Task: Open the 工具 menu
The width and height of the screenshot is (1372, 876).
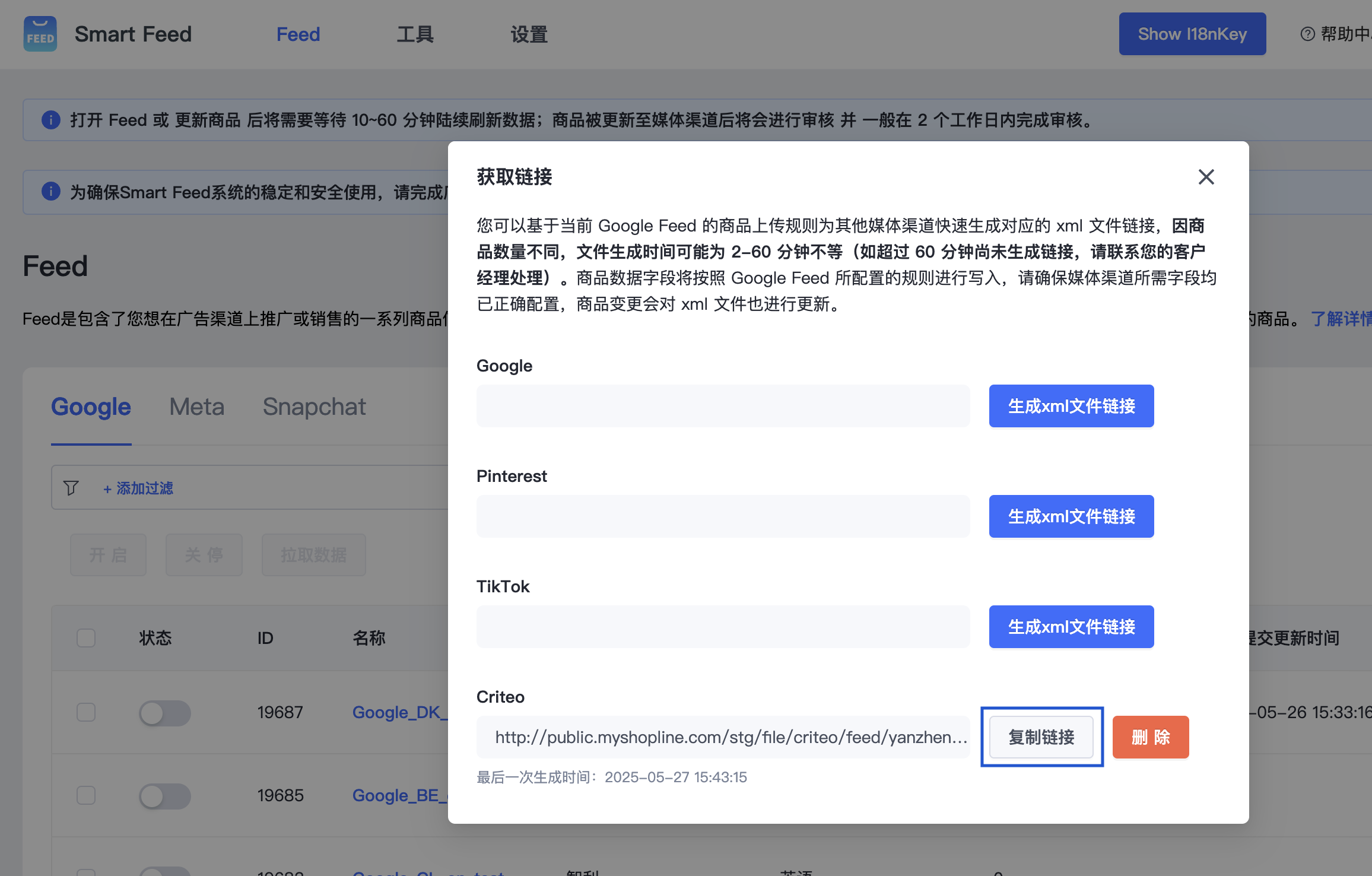Action: tap(415, 34)
